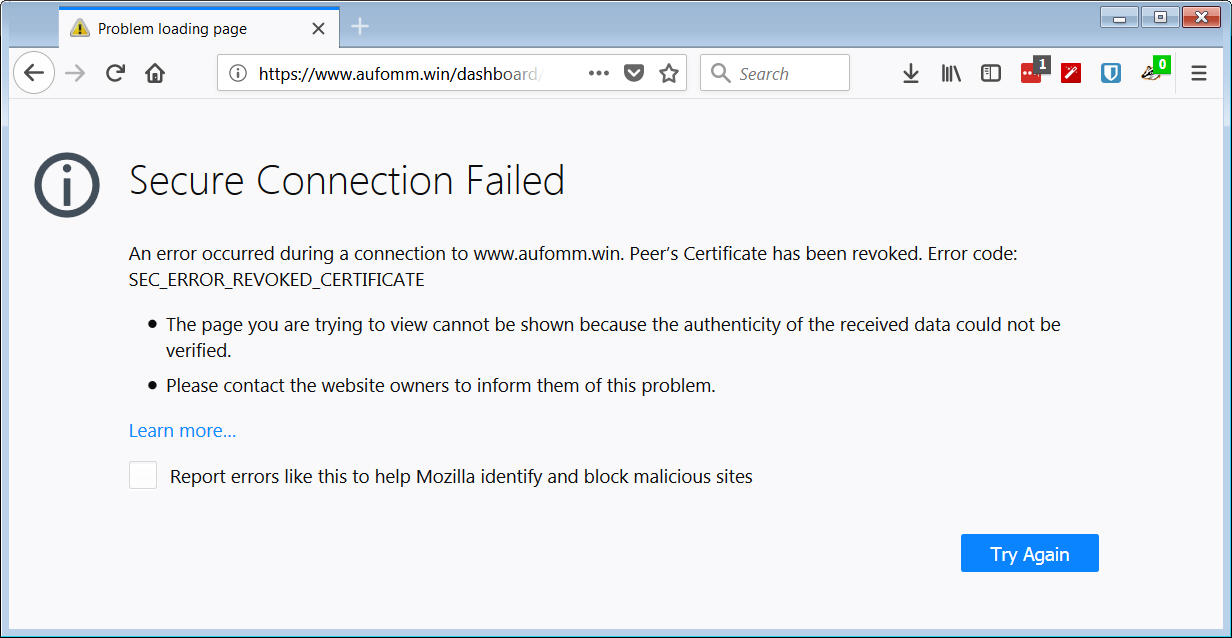Reload the current page

[x=115, y=73]
